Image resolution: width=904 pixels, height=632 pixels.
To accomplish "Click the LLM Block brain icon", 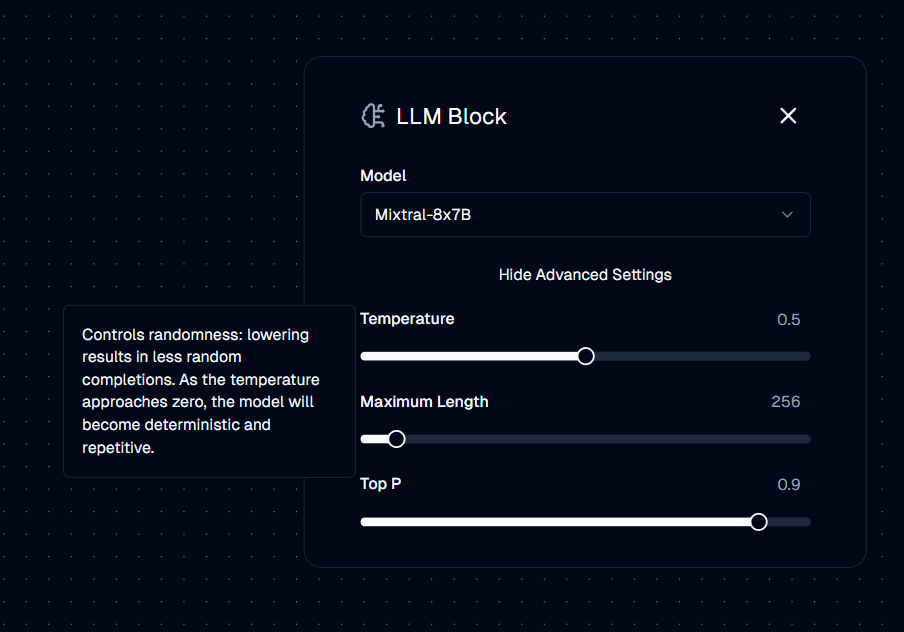I will tap(373, 116).
